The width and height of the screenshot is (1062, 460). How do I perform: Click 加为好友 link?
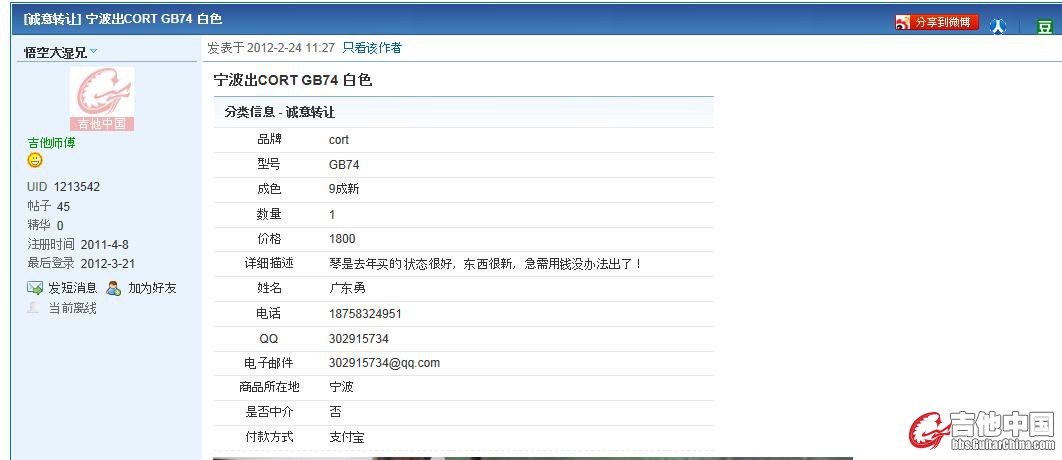pos(152,288)
